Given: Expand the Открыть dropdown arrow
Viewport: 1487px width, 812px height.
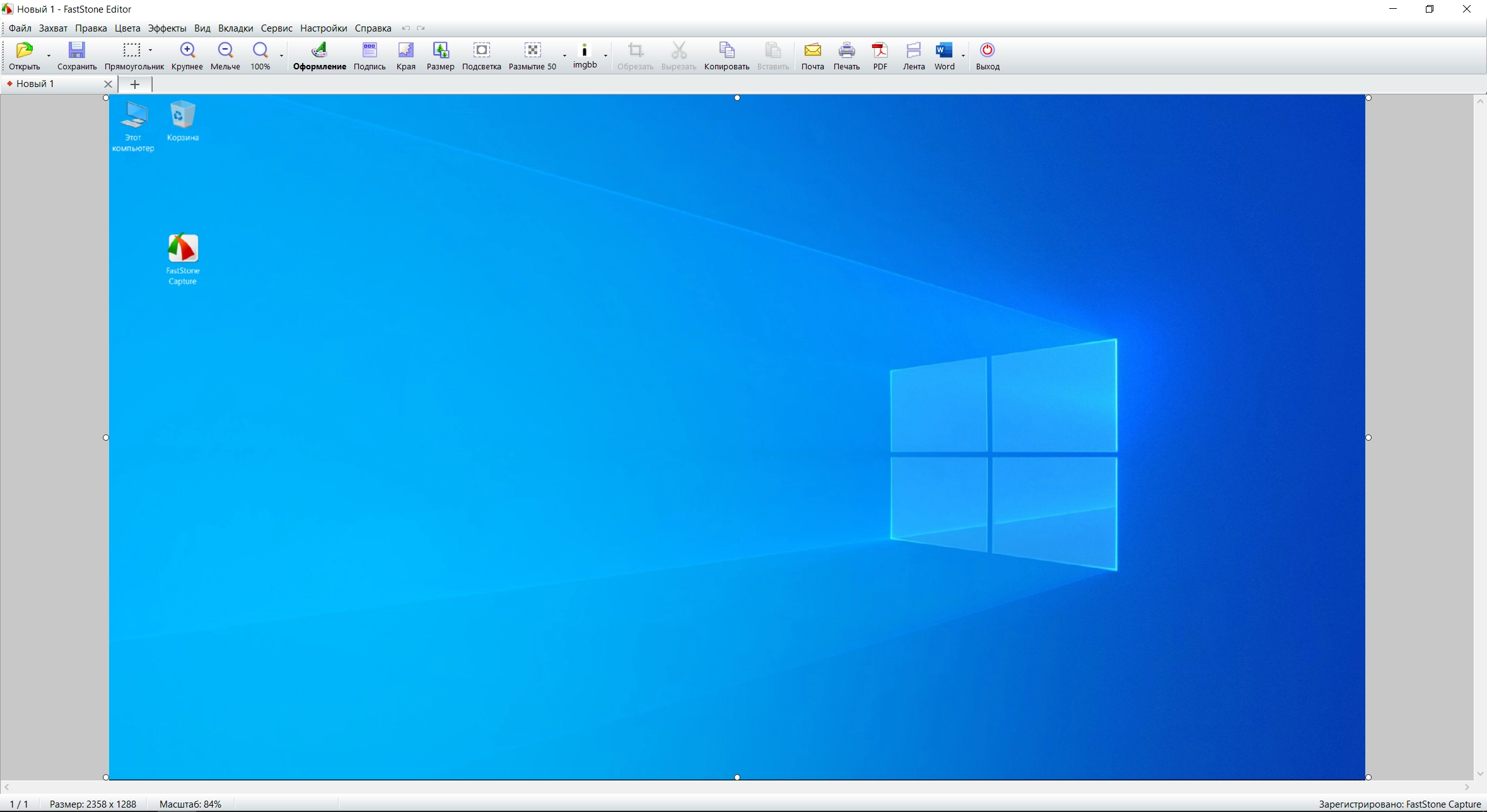Looking at the screenshot, I should [x=49, y=55].
